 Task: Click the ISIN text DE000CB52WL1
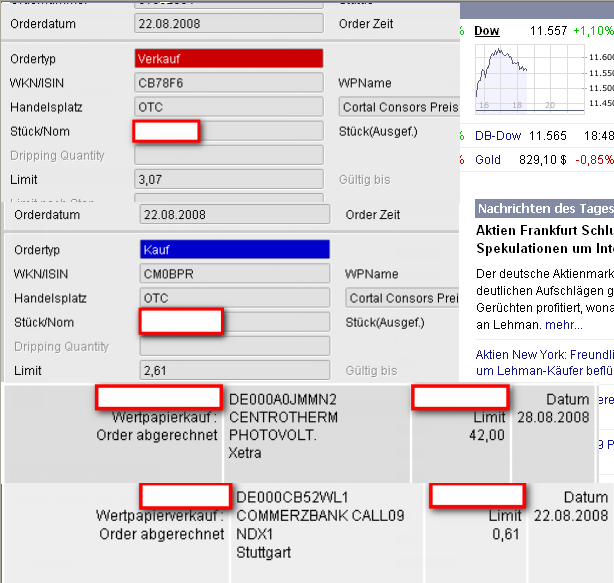coord(292,497)
